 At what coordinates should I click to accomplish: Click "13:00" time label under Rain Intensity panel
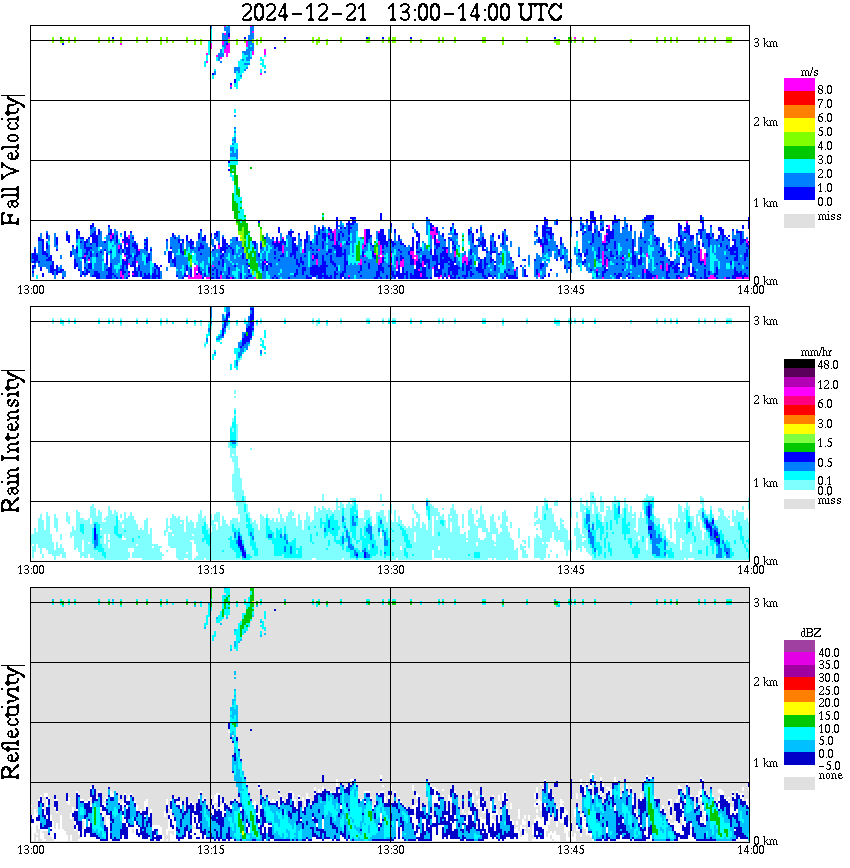pos(31,570)
